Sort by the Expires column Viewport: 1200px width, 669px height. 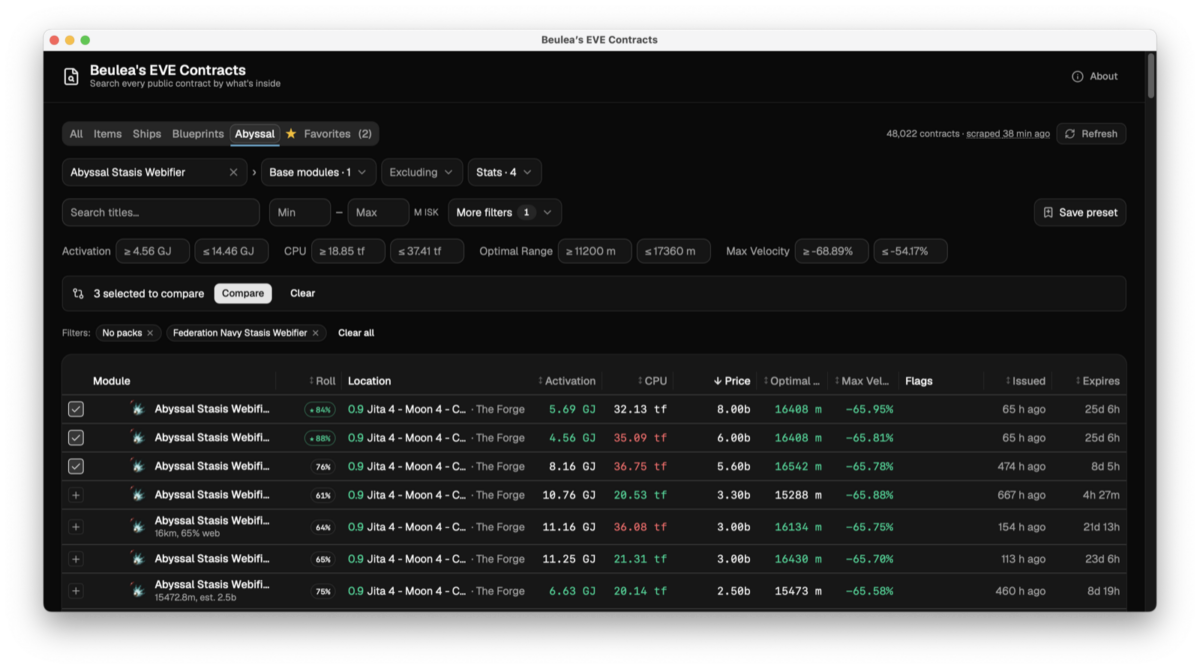[1097, 381]
